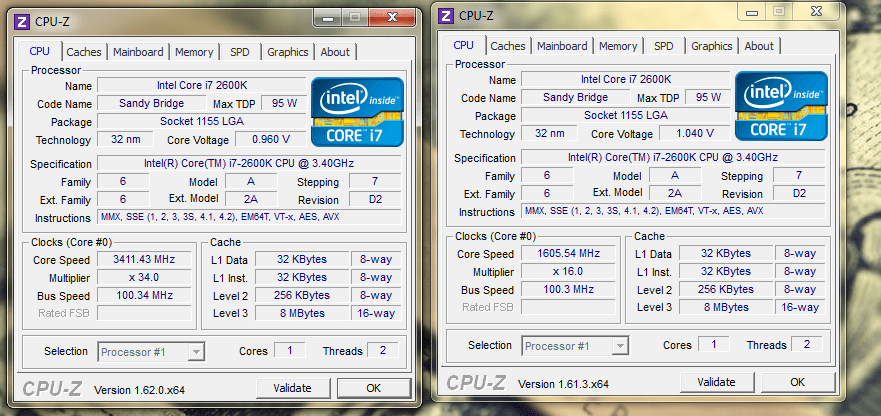This screenshot has height=416, width=881.
Task: Click Cores value 1 in right window
Action: coord(714,344)
